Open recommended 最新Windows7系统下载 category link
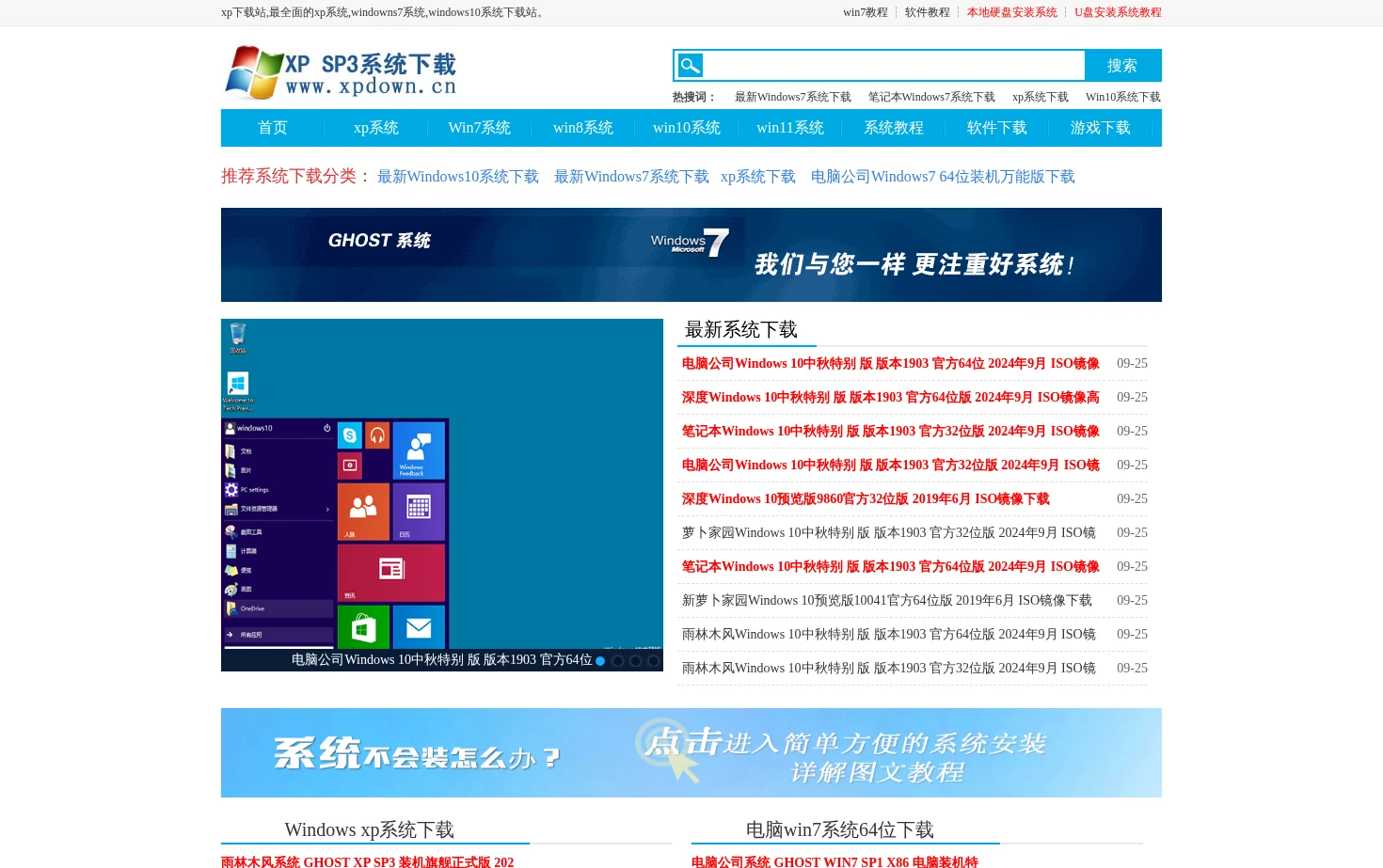The height and width of the screenshot is (868, 1383). pos(631,177)
